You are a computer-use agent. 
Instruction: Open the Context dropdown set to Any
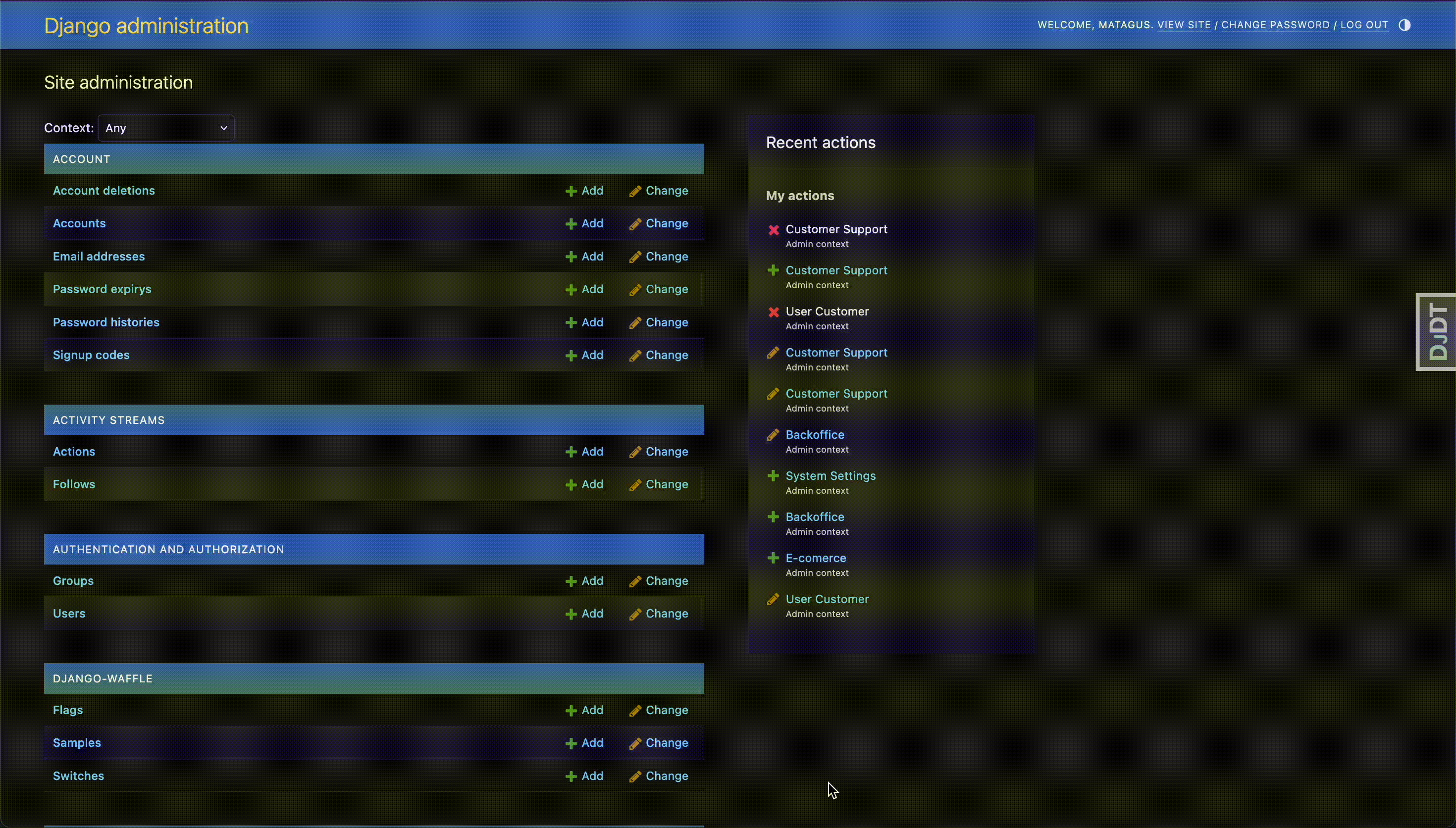165,128
